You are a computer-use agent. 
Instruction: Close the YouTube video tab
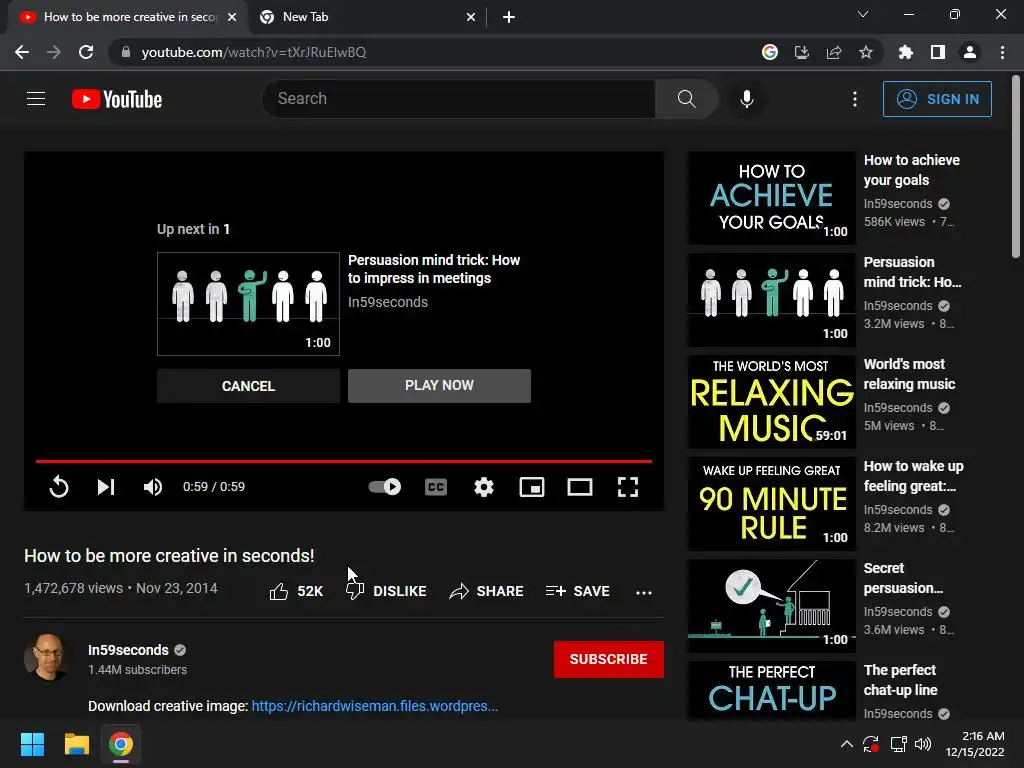tap(232, 17)
